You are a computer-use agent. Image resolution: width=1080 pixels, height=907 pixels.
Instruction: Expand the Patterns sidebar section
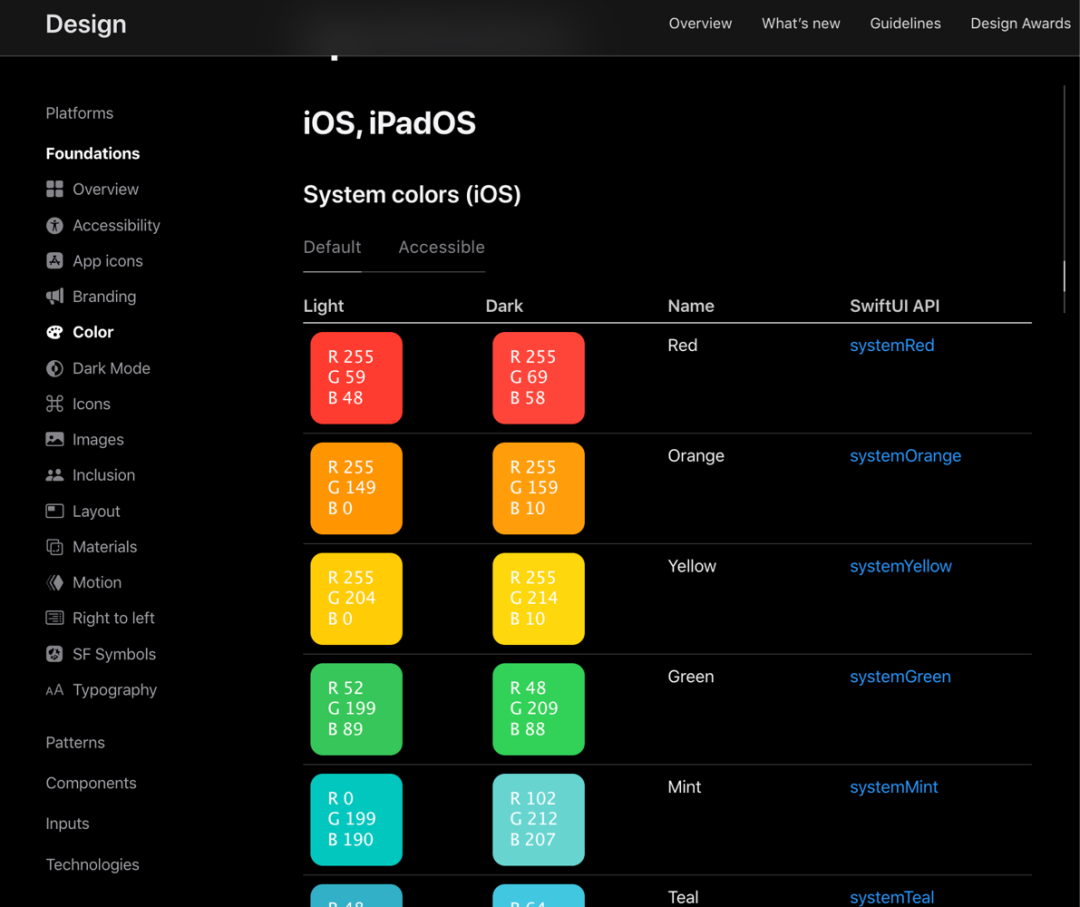pyautogui.click(x=75, y=742)
